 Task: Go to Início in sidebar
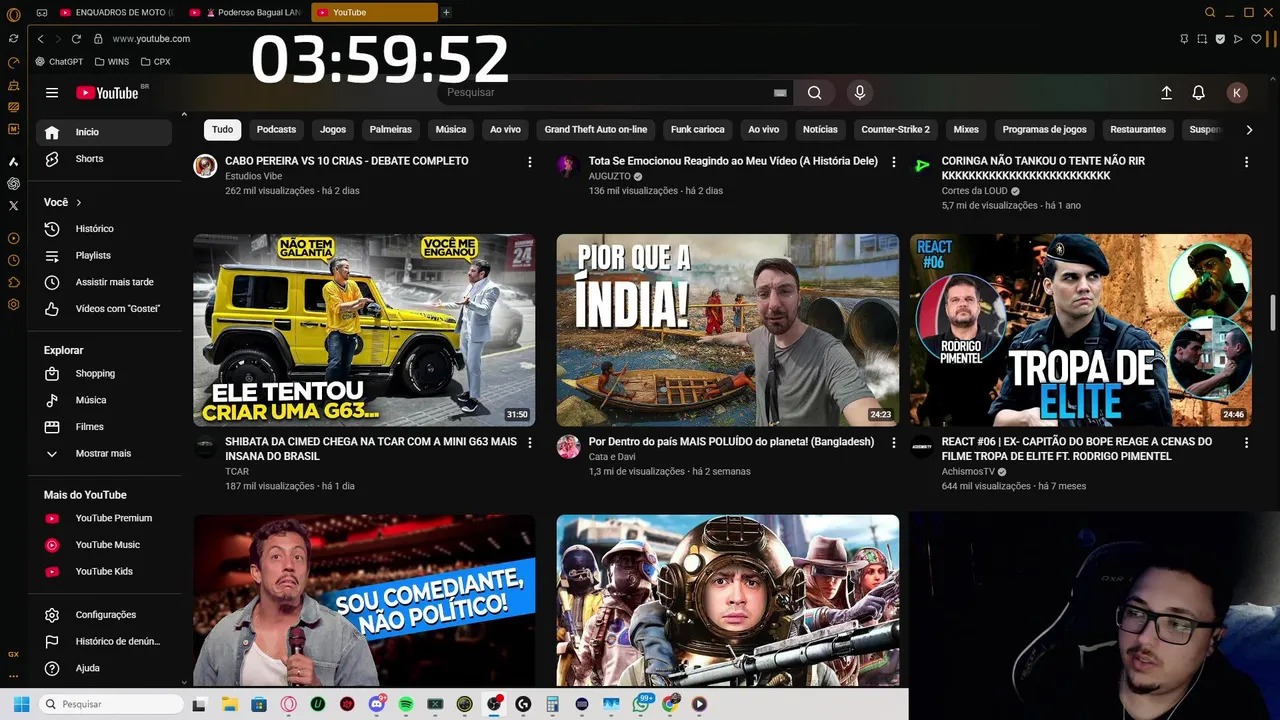[104, 132]
